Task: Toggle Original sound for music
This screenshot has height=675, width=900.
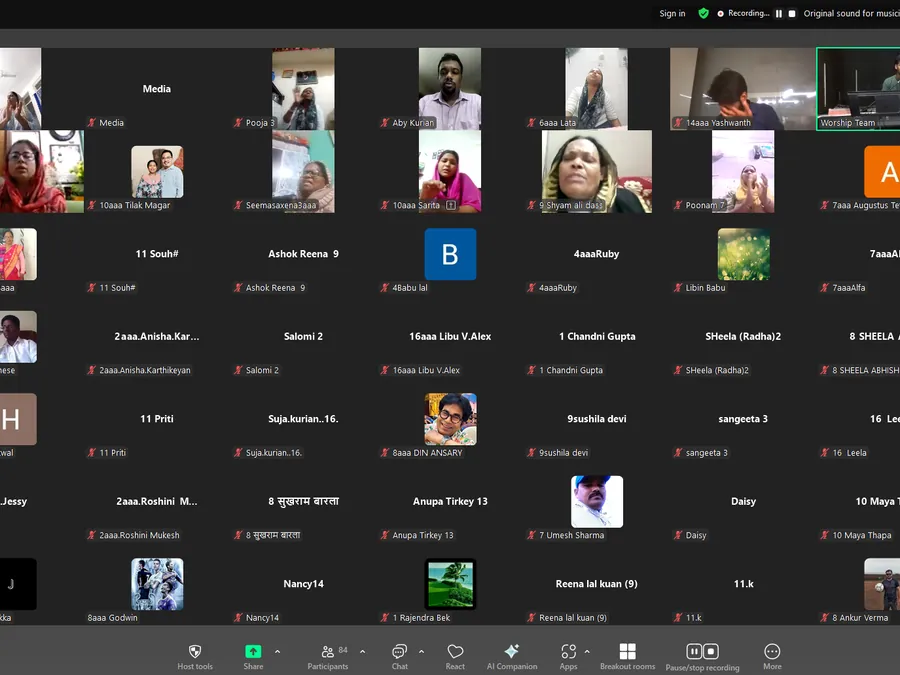Action: pos(852,13)
